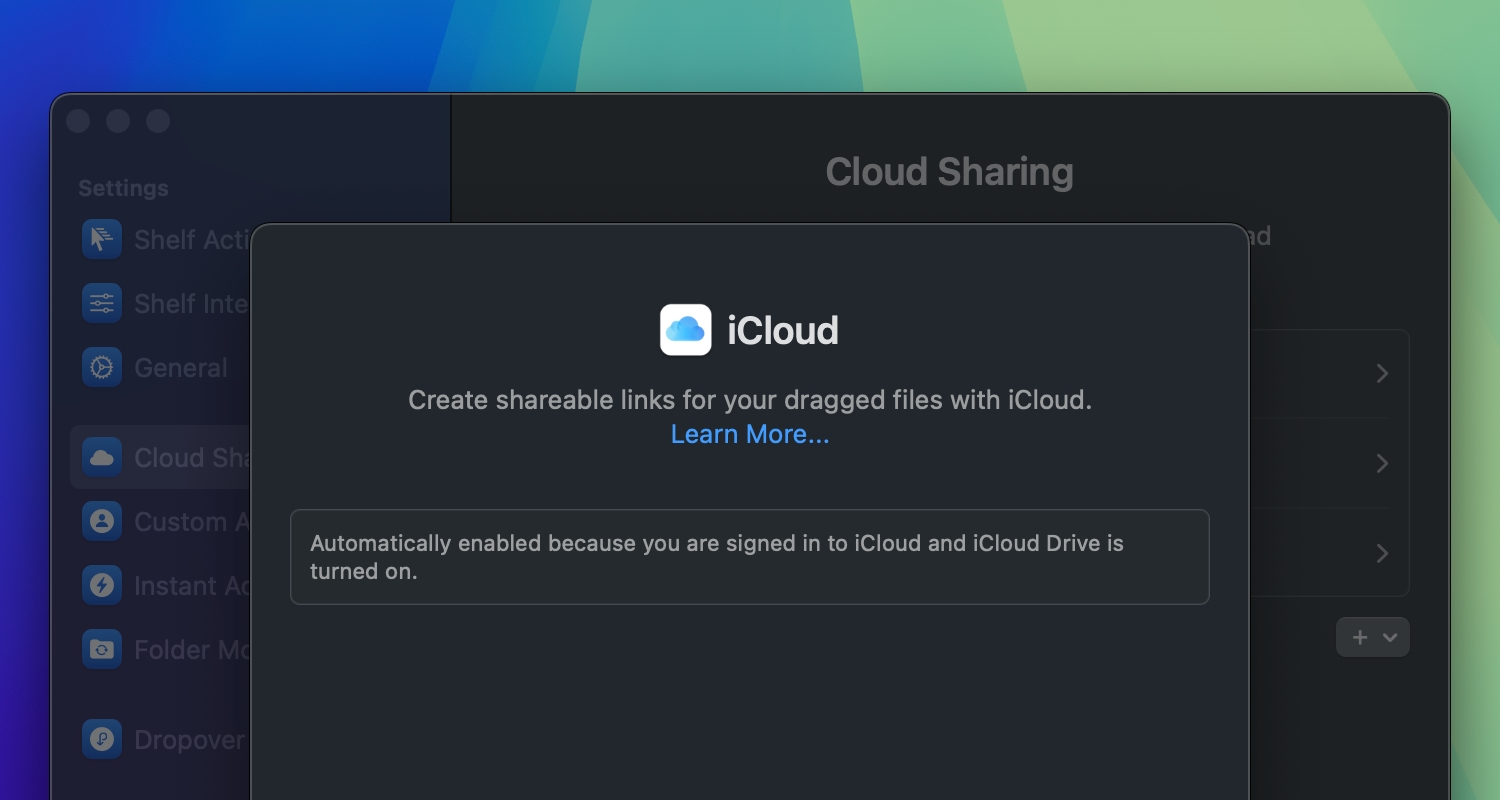Image resolution: width=1500 pixels, height=800 pixels.
Task: Open the Learn More link about iCloud
Action: tap(750, 434)
